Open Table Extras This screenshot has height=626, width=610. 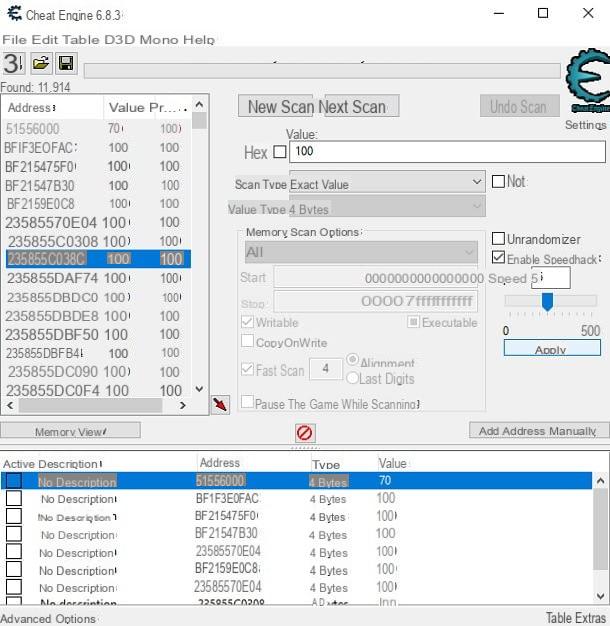click(576, 618)
